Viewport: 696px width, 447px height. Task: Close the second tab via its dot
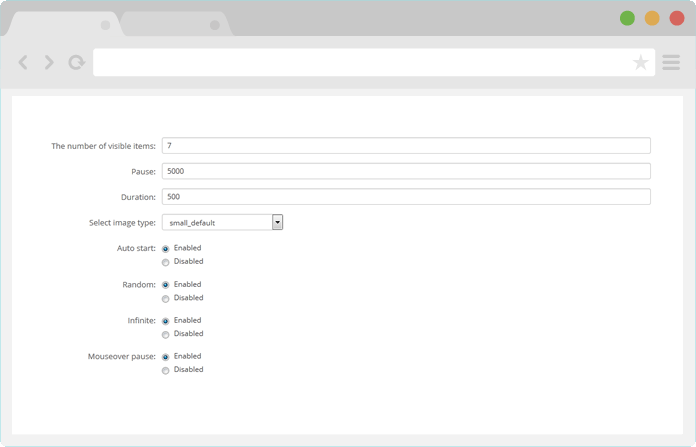pos(215,25)
